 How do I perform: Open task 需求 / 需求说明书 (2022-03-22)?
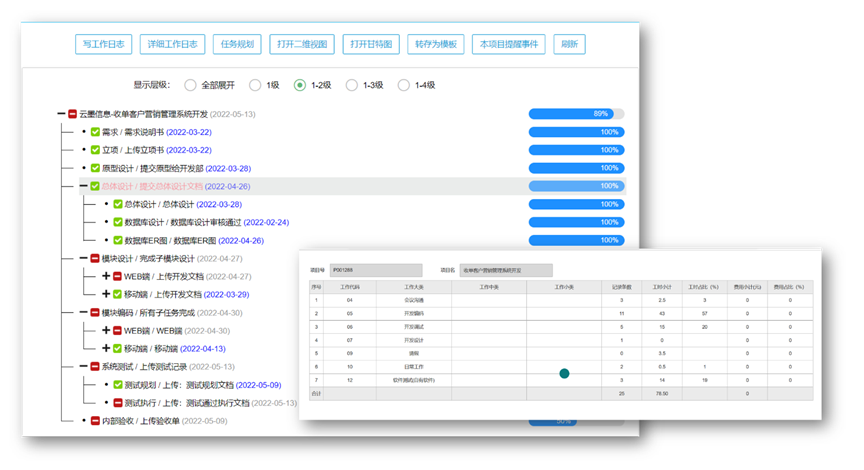click(x=156, y=132)
